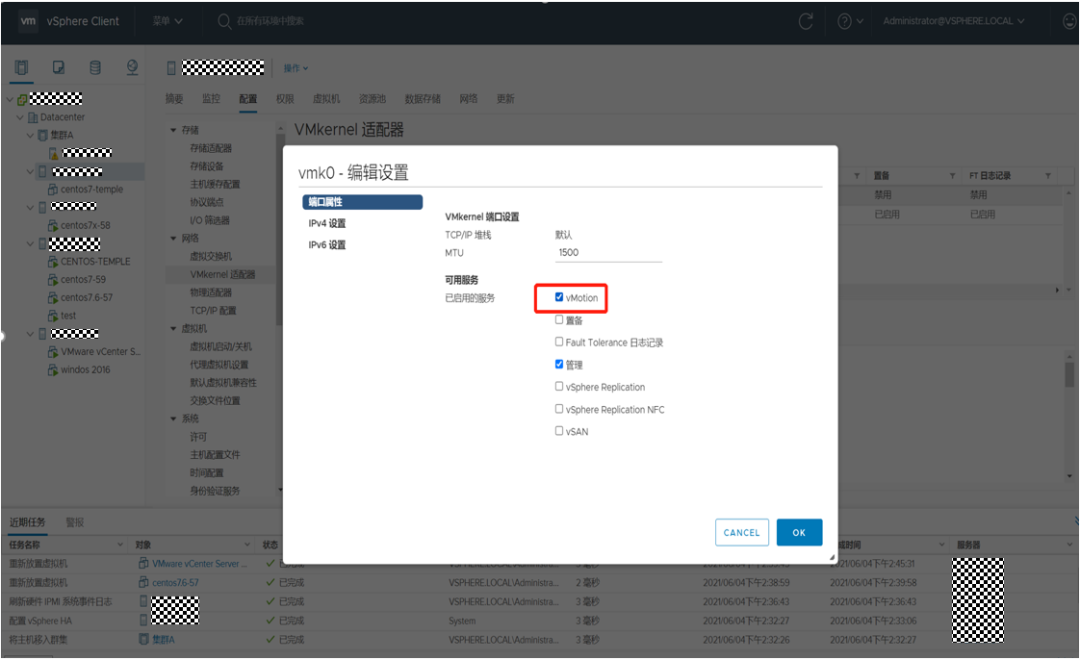Filter the FT 日志记录 column

click(1048, 176)
